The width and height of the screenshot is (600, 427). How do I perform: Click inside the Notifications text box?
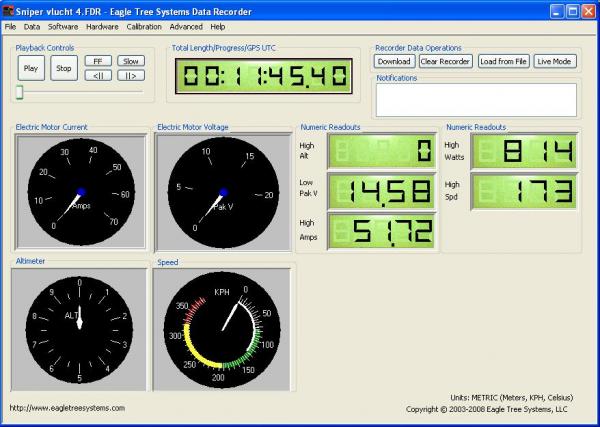pos(476,100)
